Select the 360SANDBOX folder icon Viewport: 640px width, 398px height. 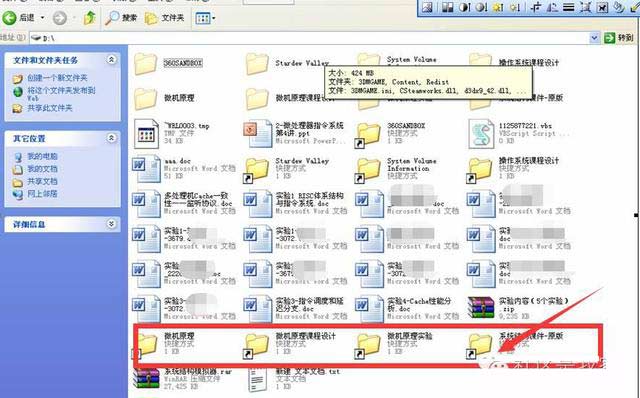tap(145, 64)
